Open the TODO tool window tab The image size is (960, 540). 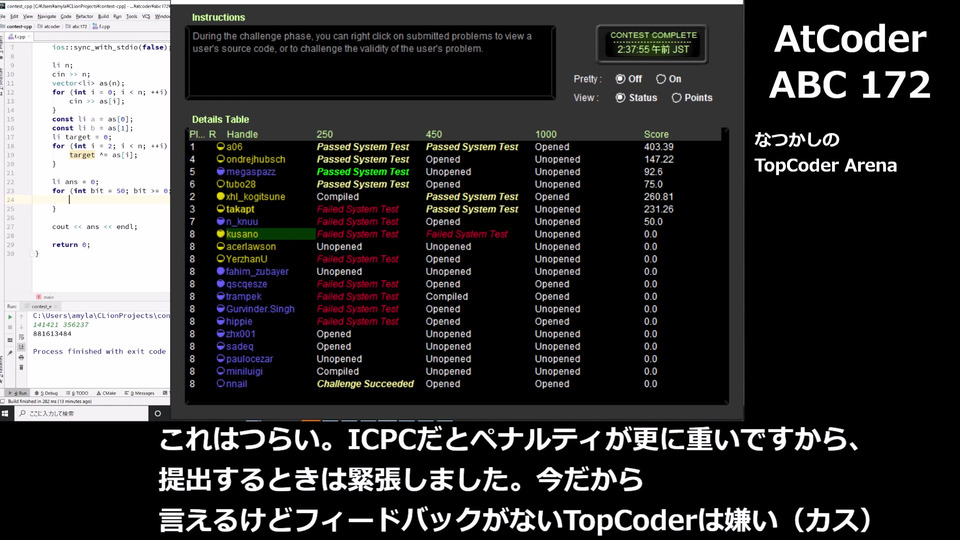pyautogui.click(x=77, y=393)
